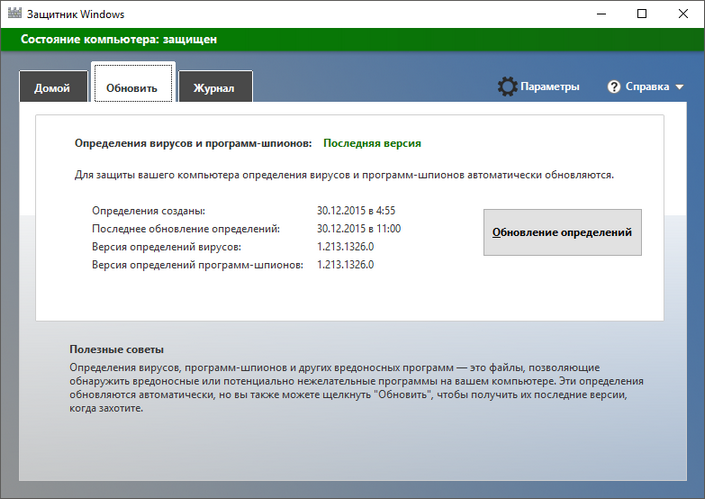Image resolution: width=705 pixels, height=499 pixels.
Task: Click the Defender castle icon in title bar
Action: (x=14, y=13)
